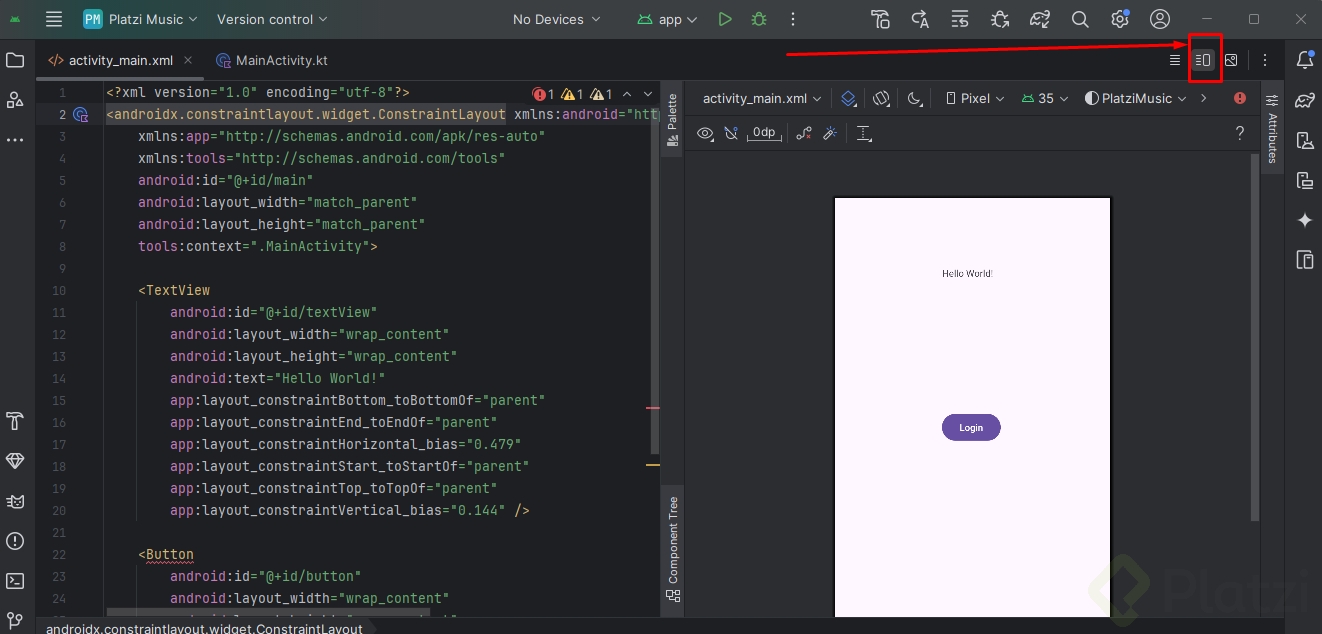
Task: Toggle night mode in the design toolbar
Action: tap(914, 98)
